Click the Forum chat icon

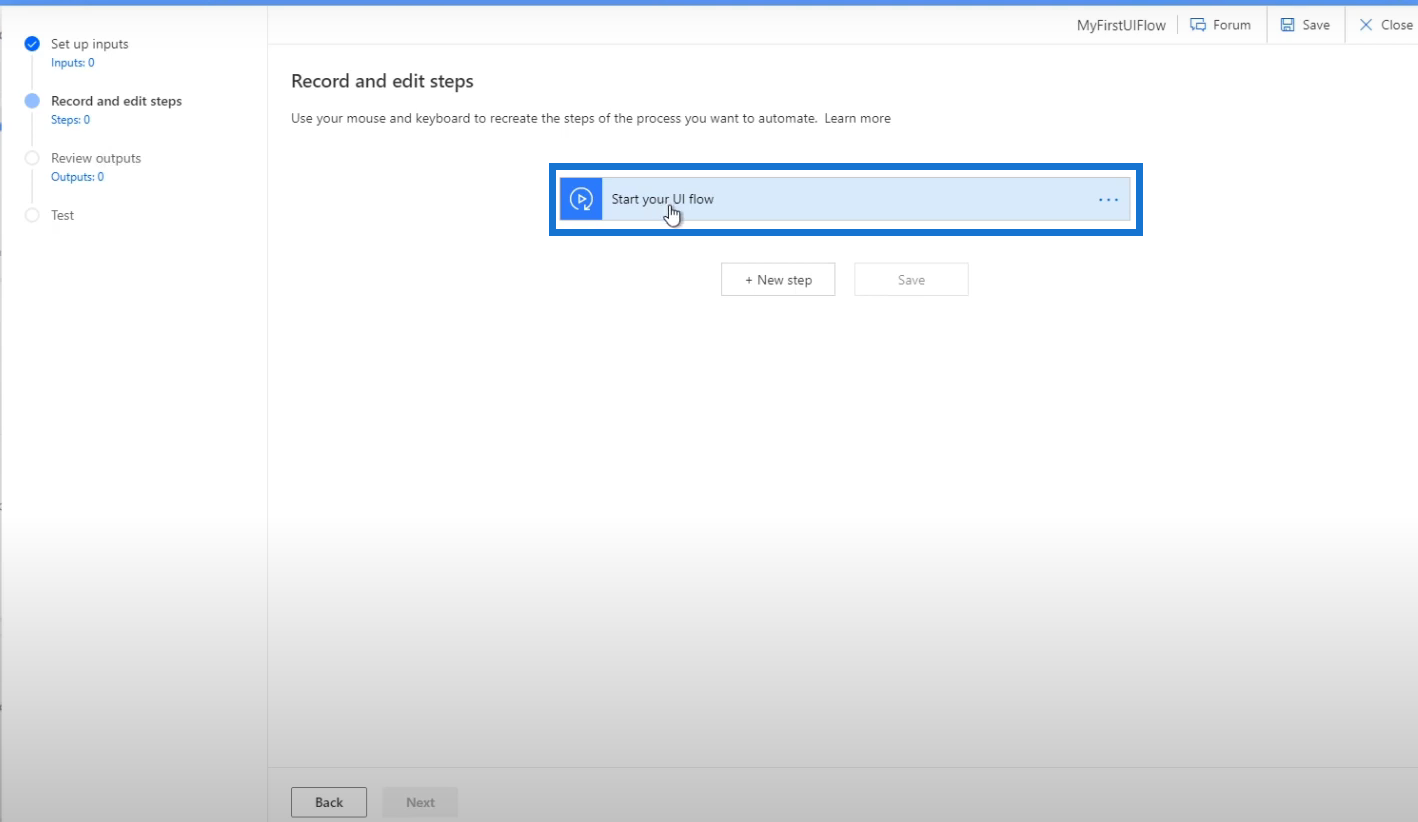pyautogui.click(x=1198, y=25)
